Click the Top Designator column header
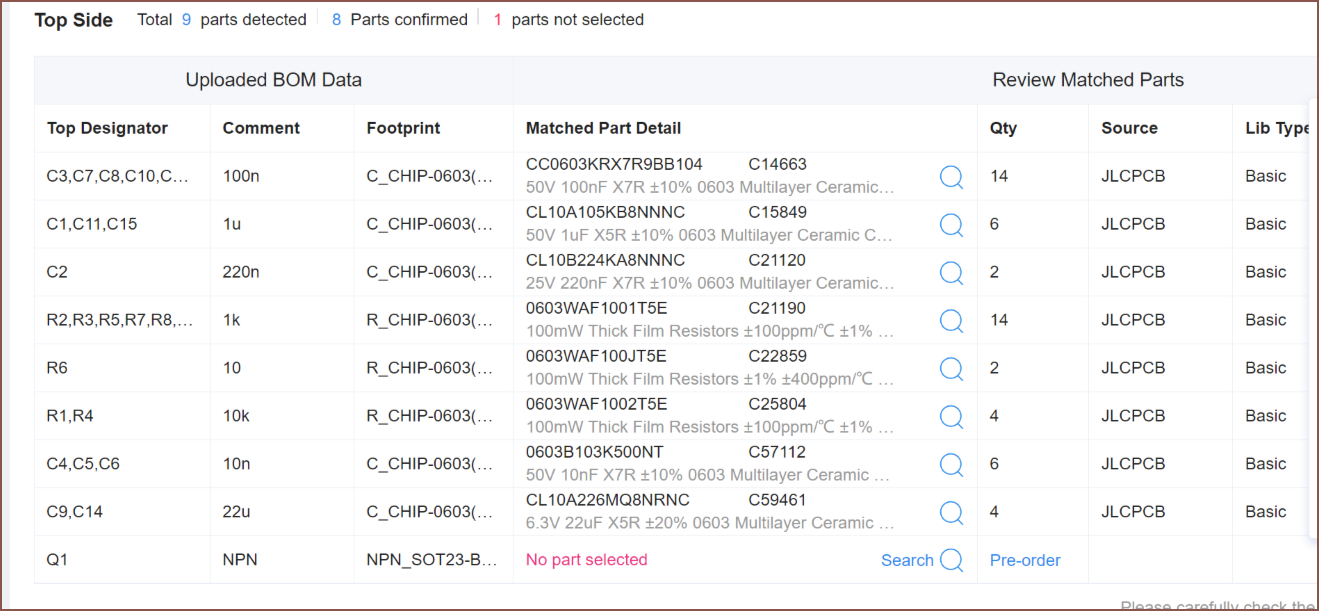The width and height of the screenshot is (1319, 611). (107, 128)
